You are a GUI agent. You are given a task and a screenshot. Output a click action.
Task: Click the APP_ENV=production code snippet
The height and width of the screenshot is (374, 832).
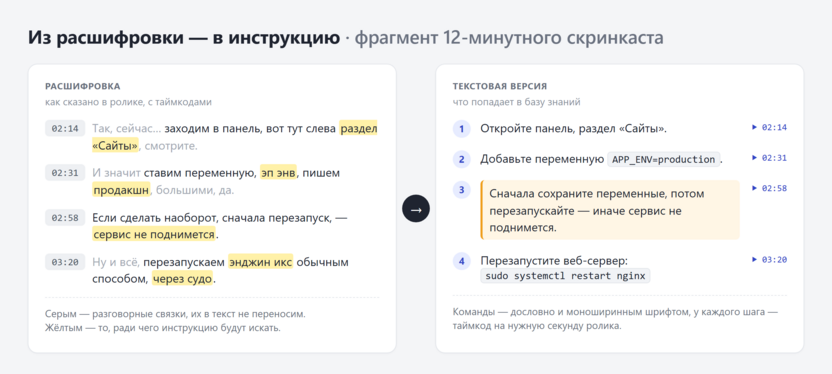click(x=664, y=159)
